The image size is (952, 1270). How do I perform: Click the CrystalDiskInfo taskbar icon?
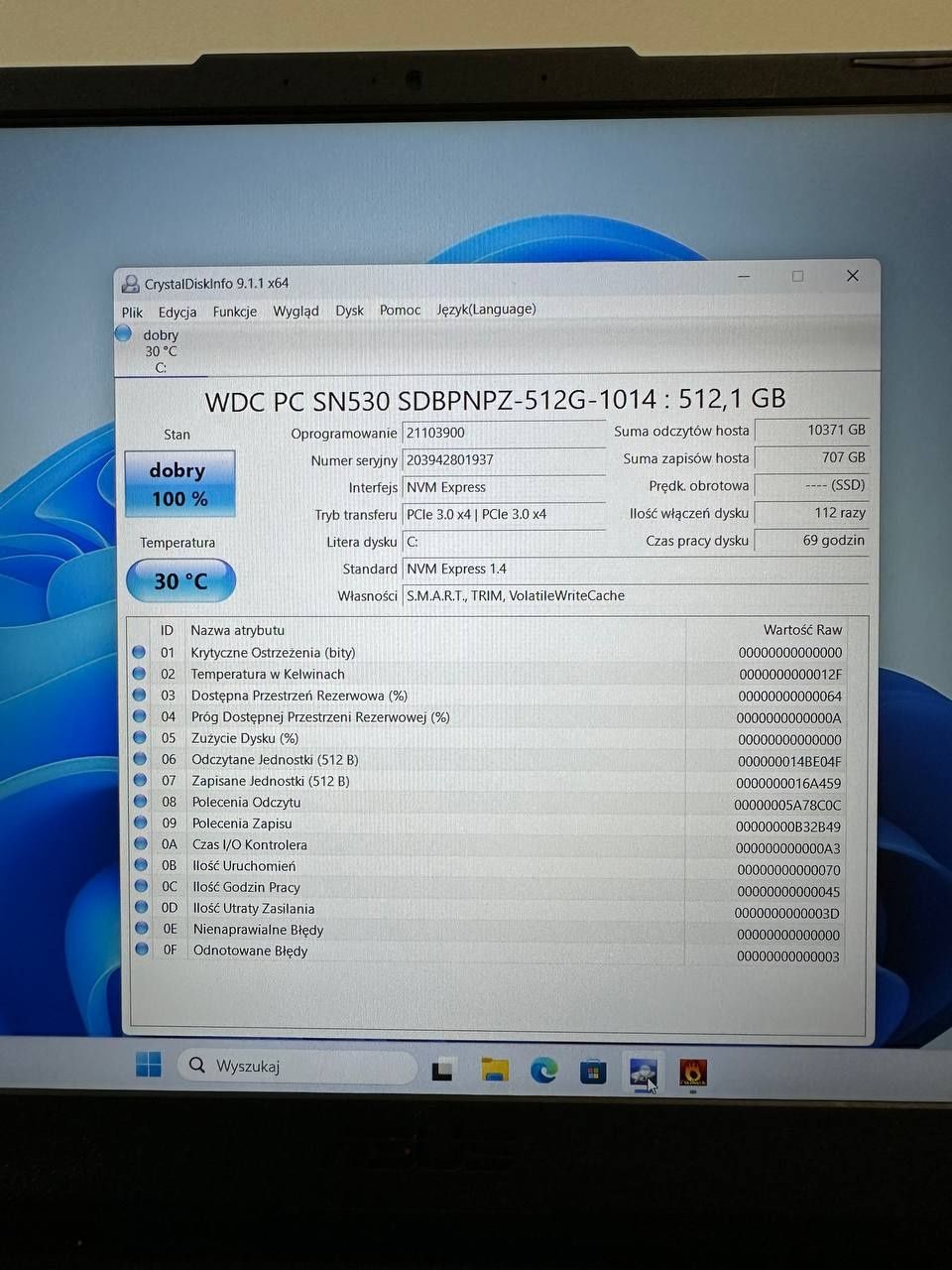(643, 1073)
